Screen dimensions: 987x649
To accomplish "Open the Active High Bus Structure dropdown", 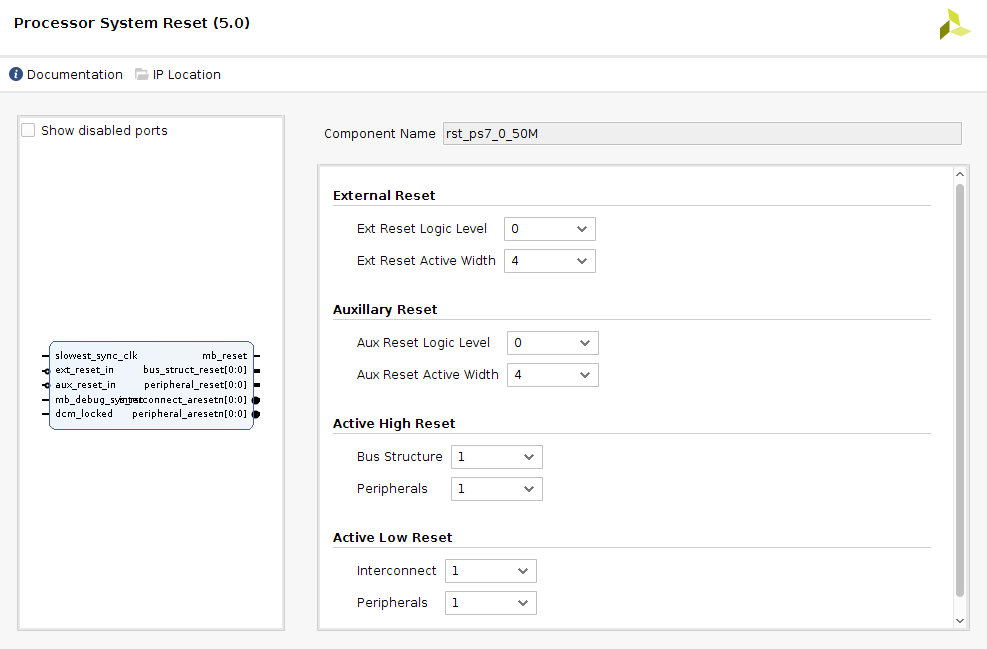I will point(496,457).
